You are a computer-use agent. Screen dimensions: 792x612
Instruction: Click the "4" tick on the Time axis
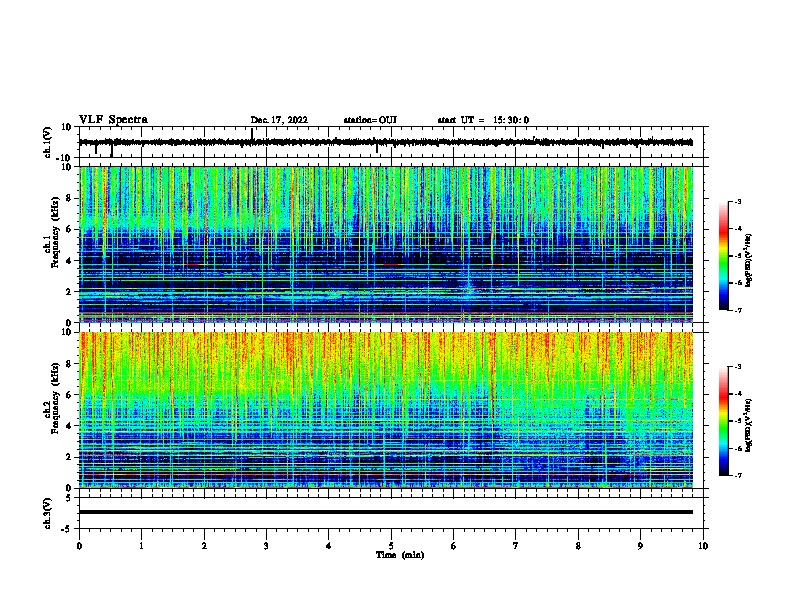(329, 546)
